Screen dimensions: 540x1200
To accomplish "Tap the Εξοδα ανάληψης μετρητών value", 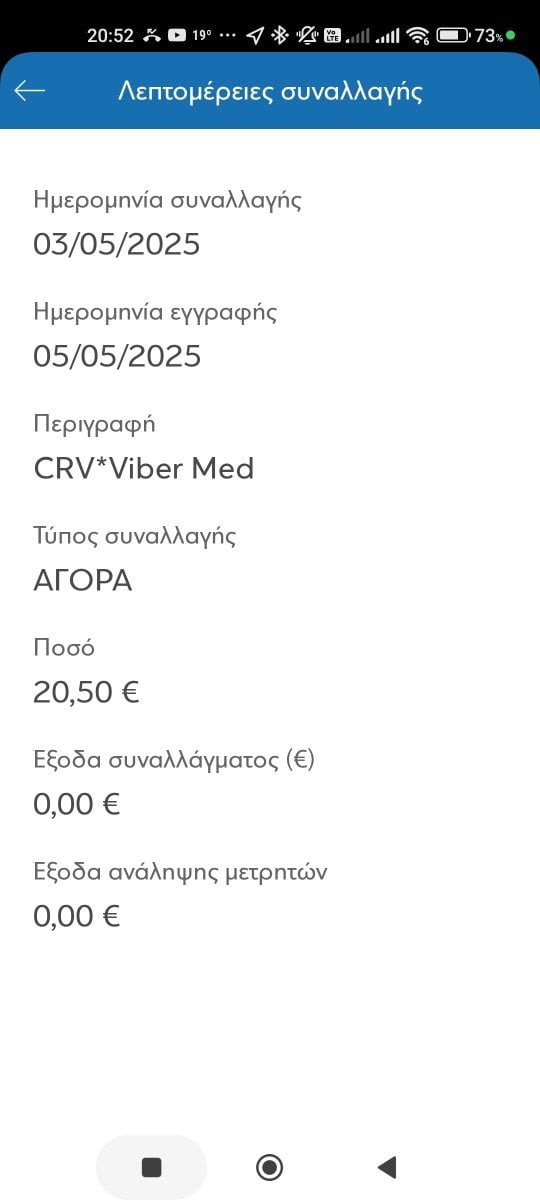I will [77, 916].
